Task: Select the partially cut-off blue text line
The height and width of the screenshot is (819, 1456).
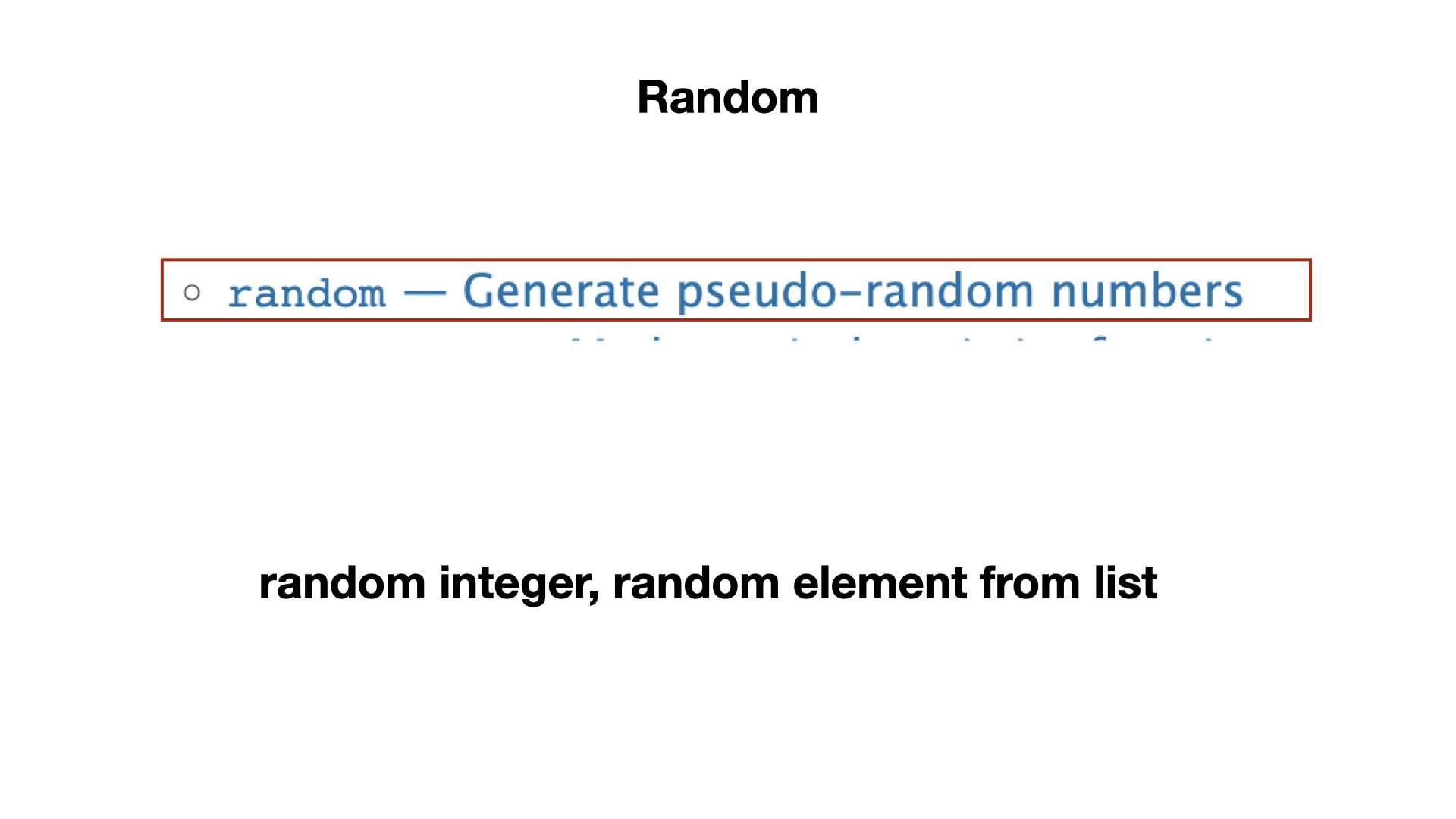Action: point(895,340)
